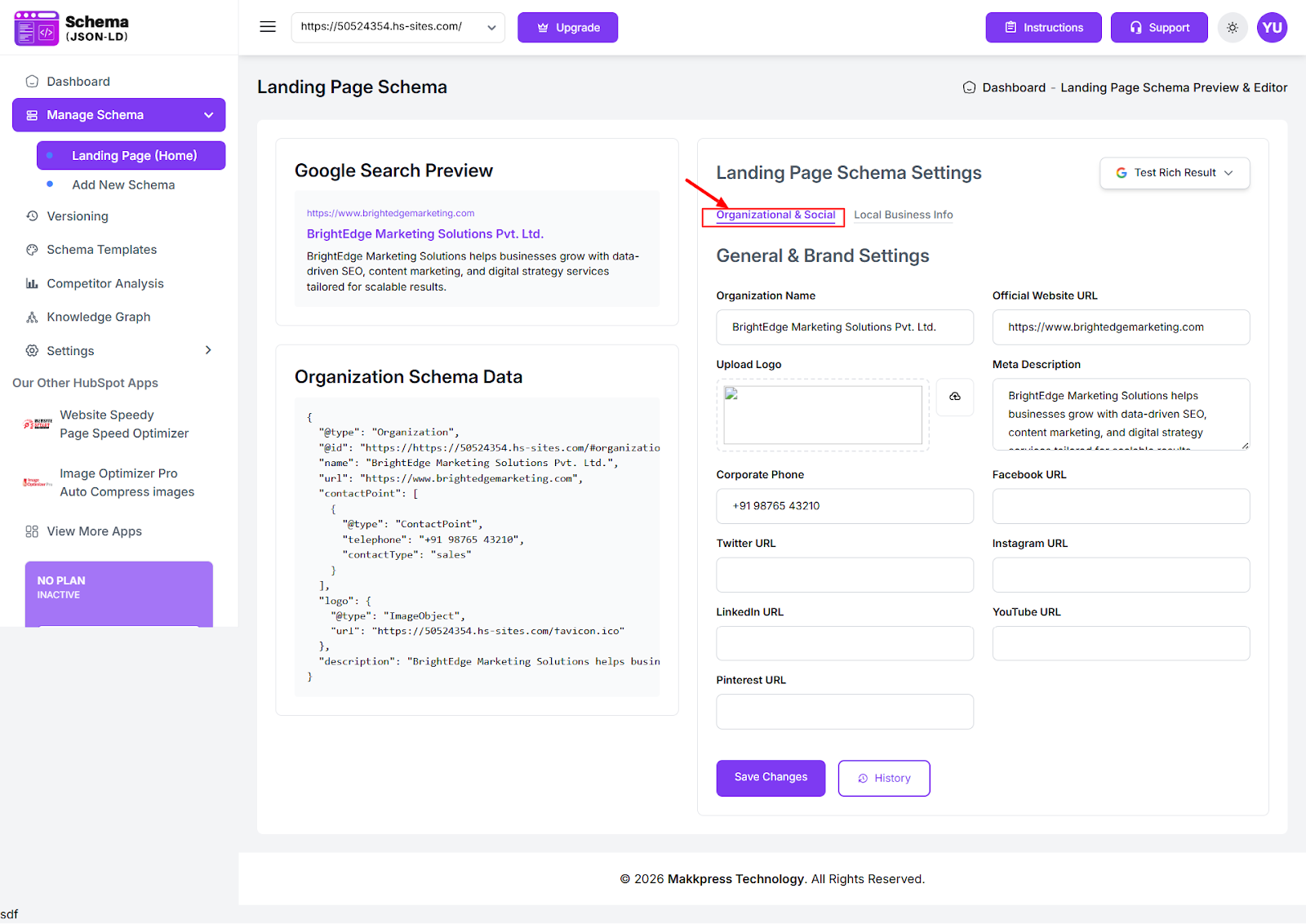Screen dimensions: 1306x924
Task: Click the Facebook URL input field
Action: [1121, 506]
